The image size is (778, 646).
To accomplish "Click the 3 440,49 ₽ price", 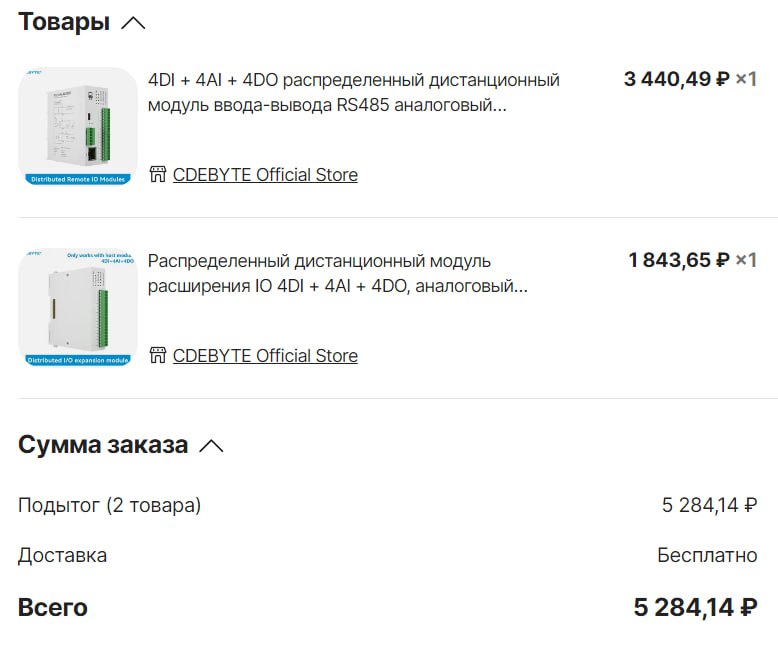I will (677, 79).
